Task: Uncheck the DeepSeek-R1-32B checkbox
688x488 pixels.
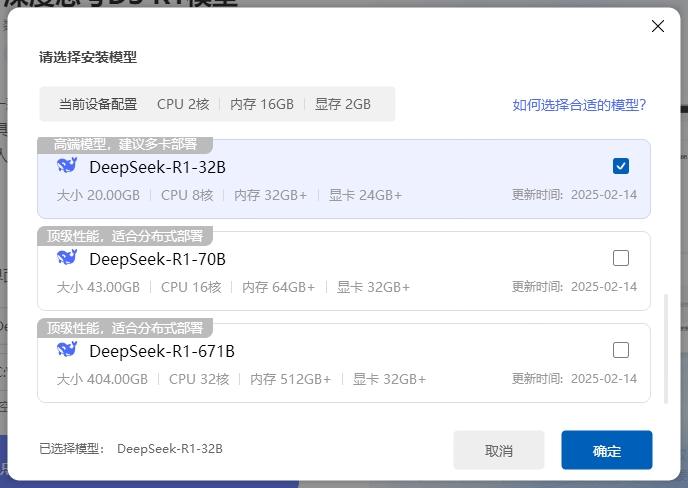Action: click(x=620, y=166)
